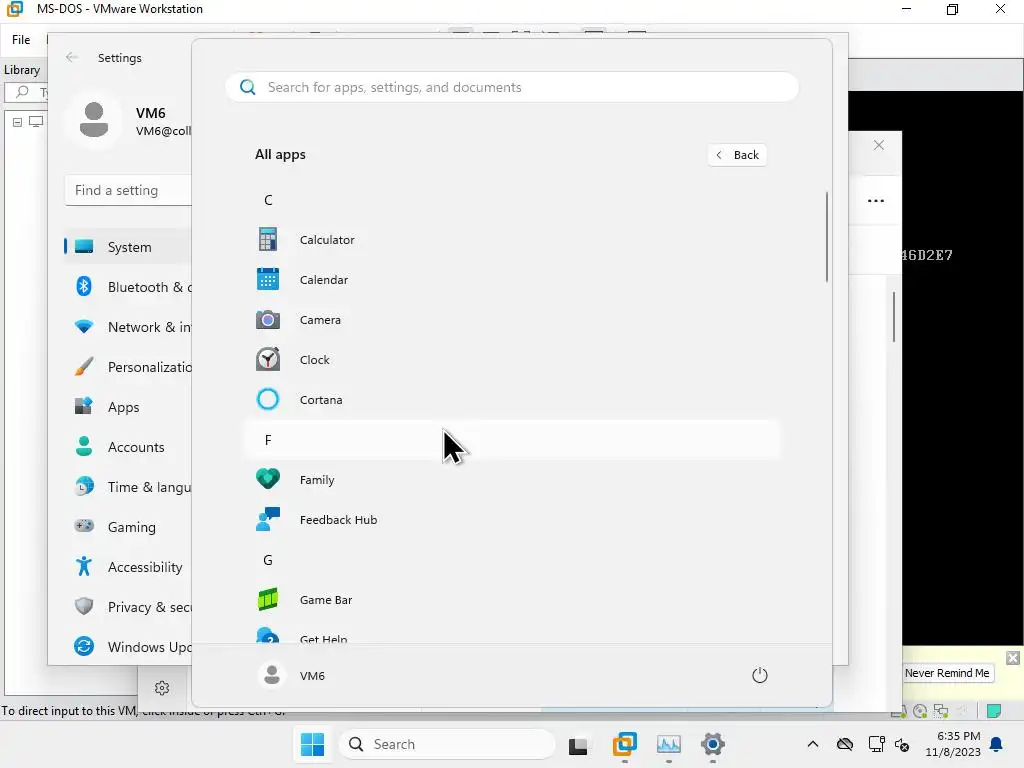Click the power button in Start menu
Image resolution: width=1024 pixels, height=768 pixels.
[x=760, y=675]
